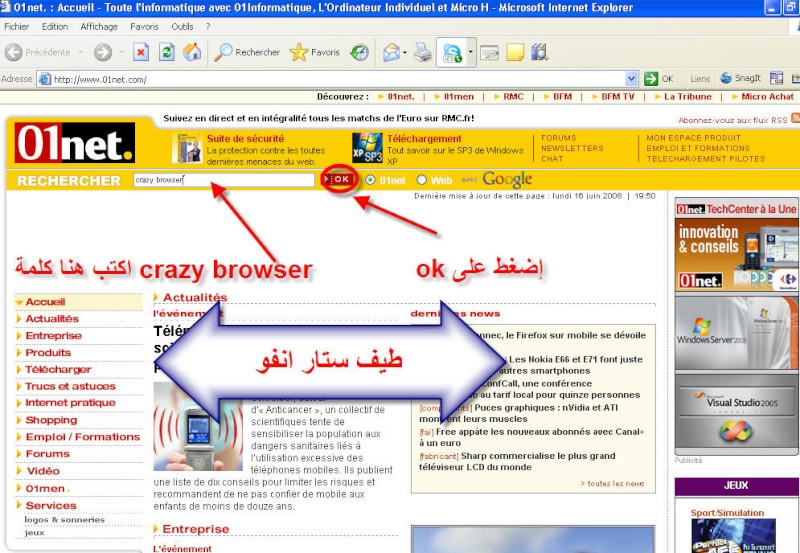800x553 pixels.
Task: Click the Windows Server 2008 ad banner
Action: click(x=736, y=333)
